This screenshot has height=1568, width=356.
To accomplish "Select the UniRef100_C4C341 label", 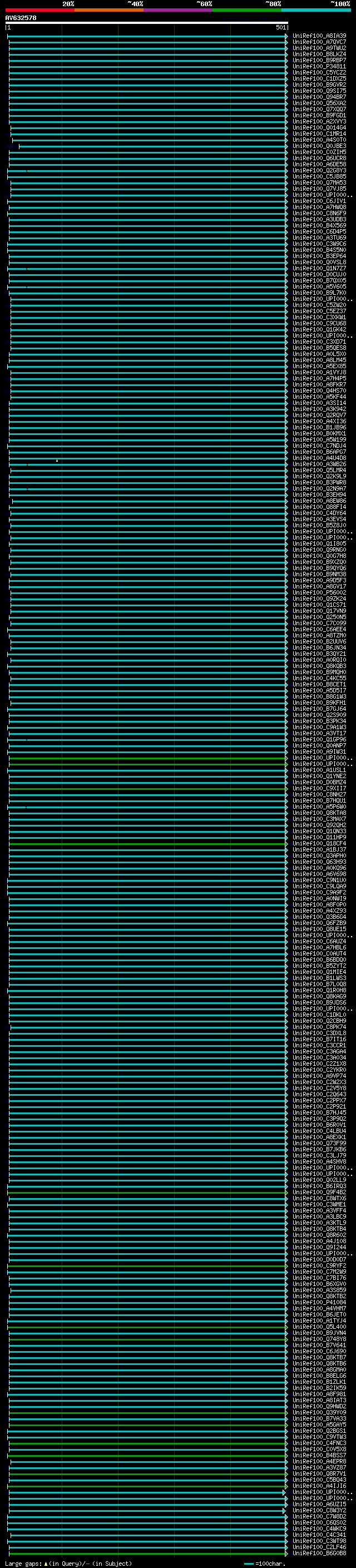I will click(319, 1535).
